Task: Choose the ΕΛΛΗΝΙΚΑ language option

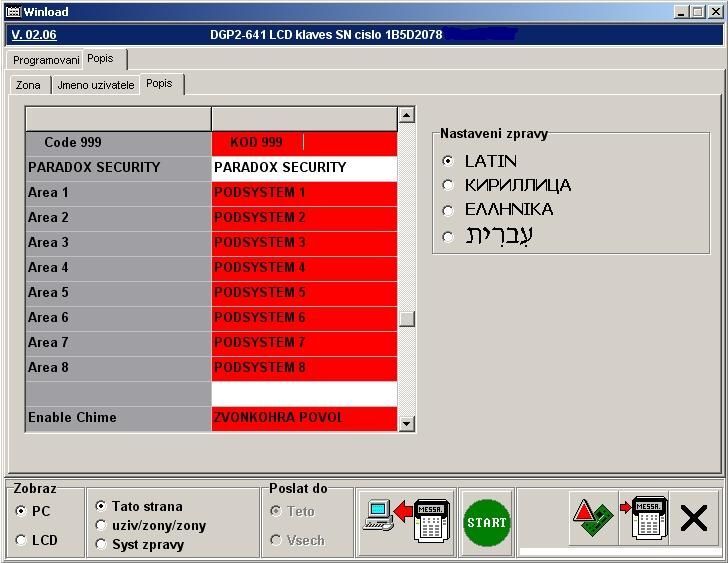Action: click(x=448, y=210)
